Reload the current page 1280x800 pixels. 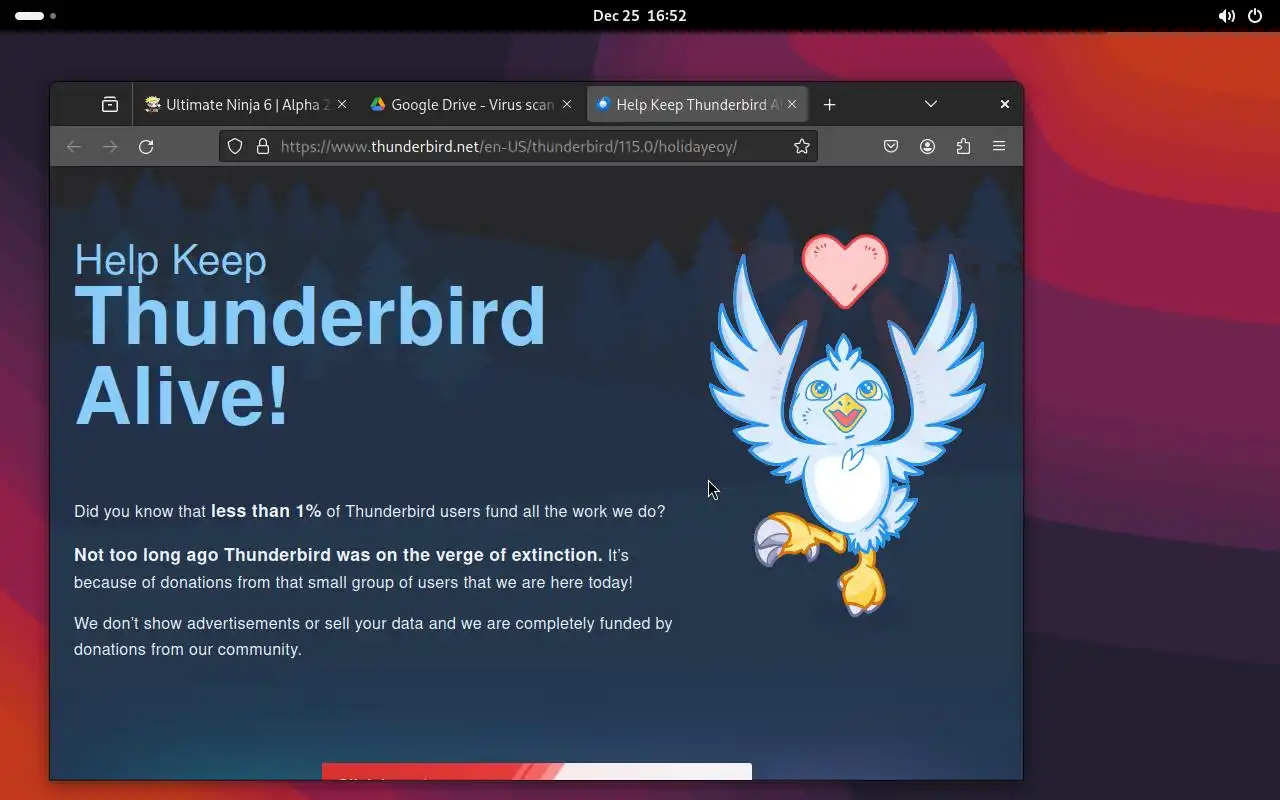point(146,147)
